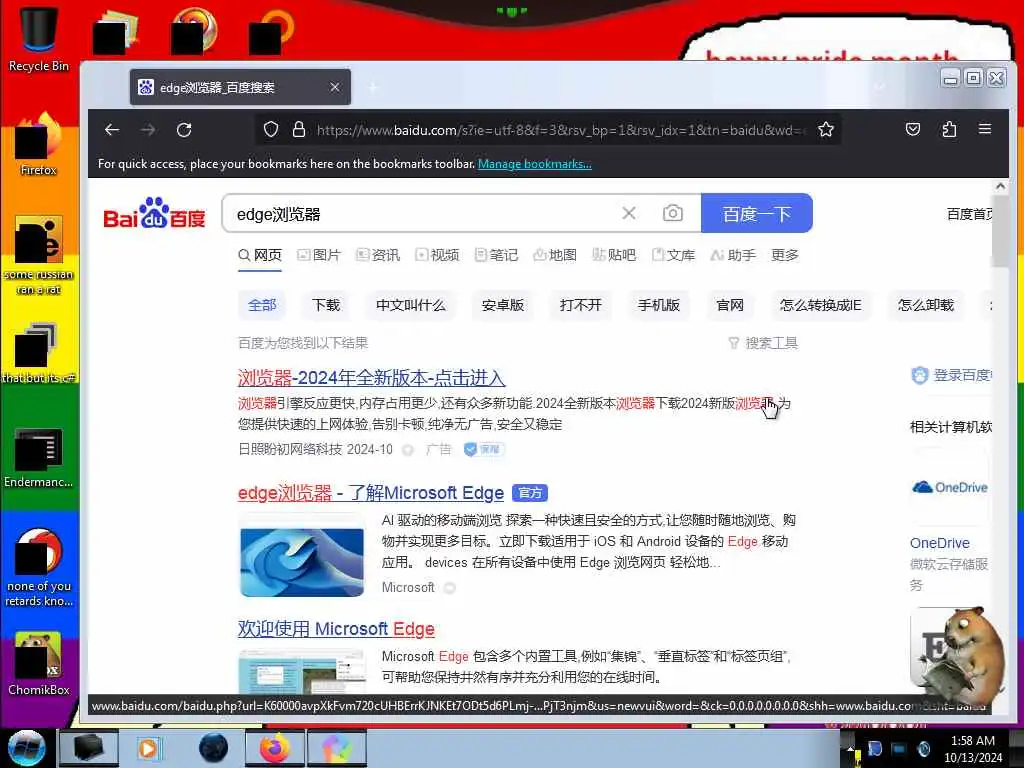This screenshot has width=1024, height=768.
Task: Open a new tab with plus button
Action: (x=373, y=87)
